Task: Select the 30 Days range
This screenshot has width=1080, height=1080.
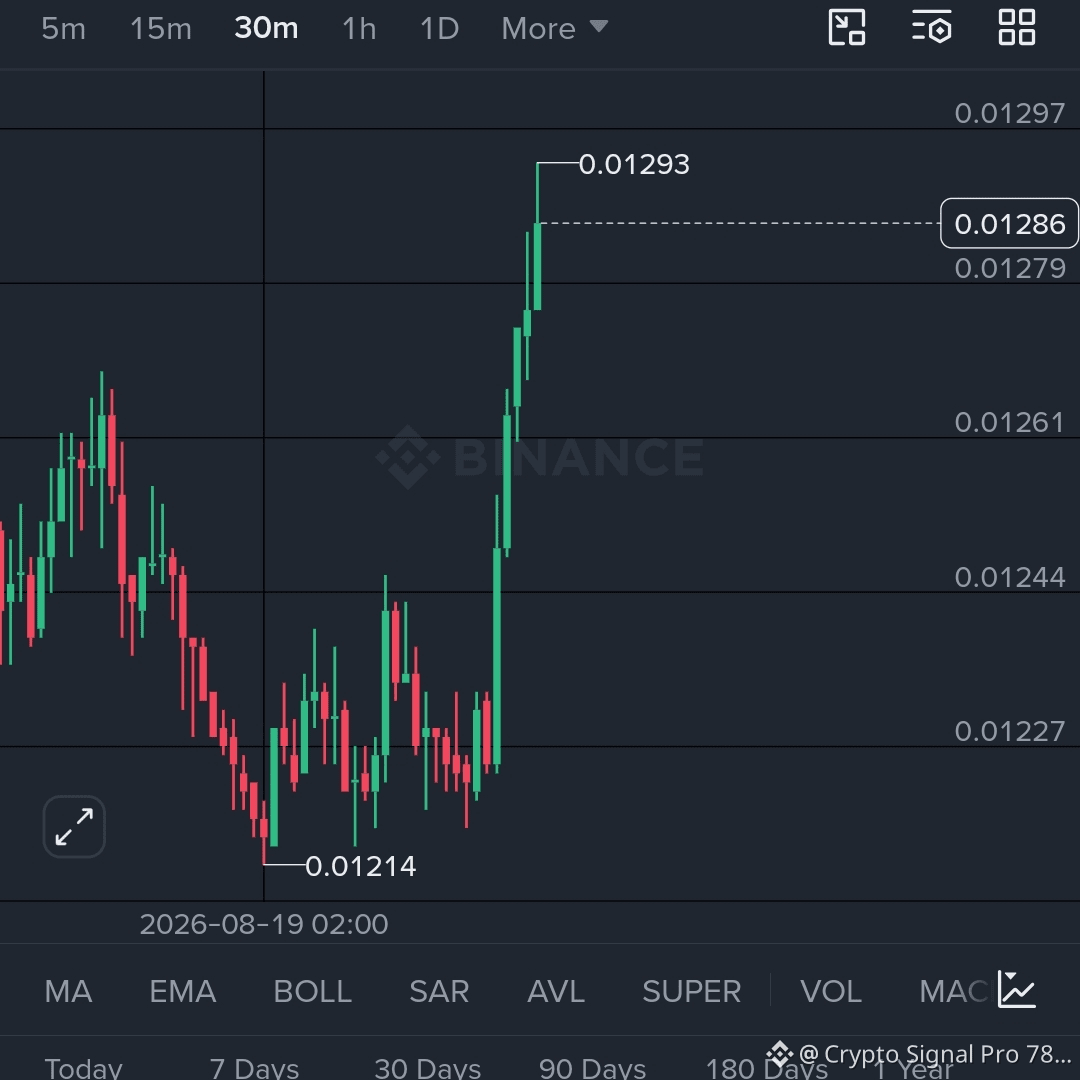Action: (x=428, y=1068)
